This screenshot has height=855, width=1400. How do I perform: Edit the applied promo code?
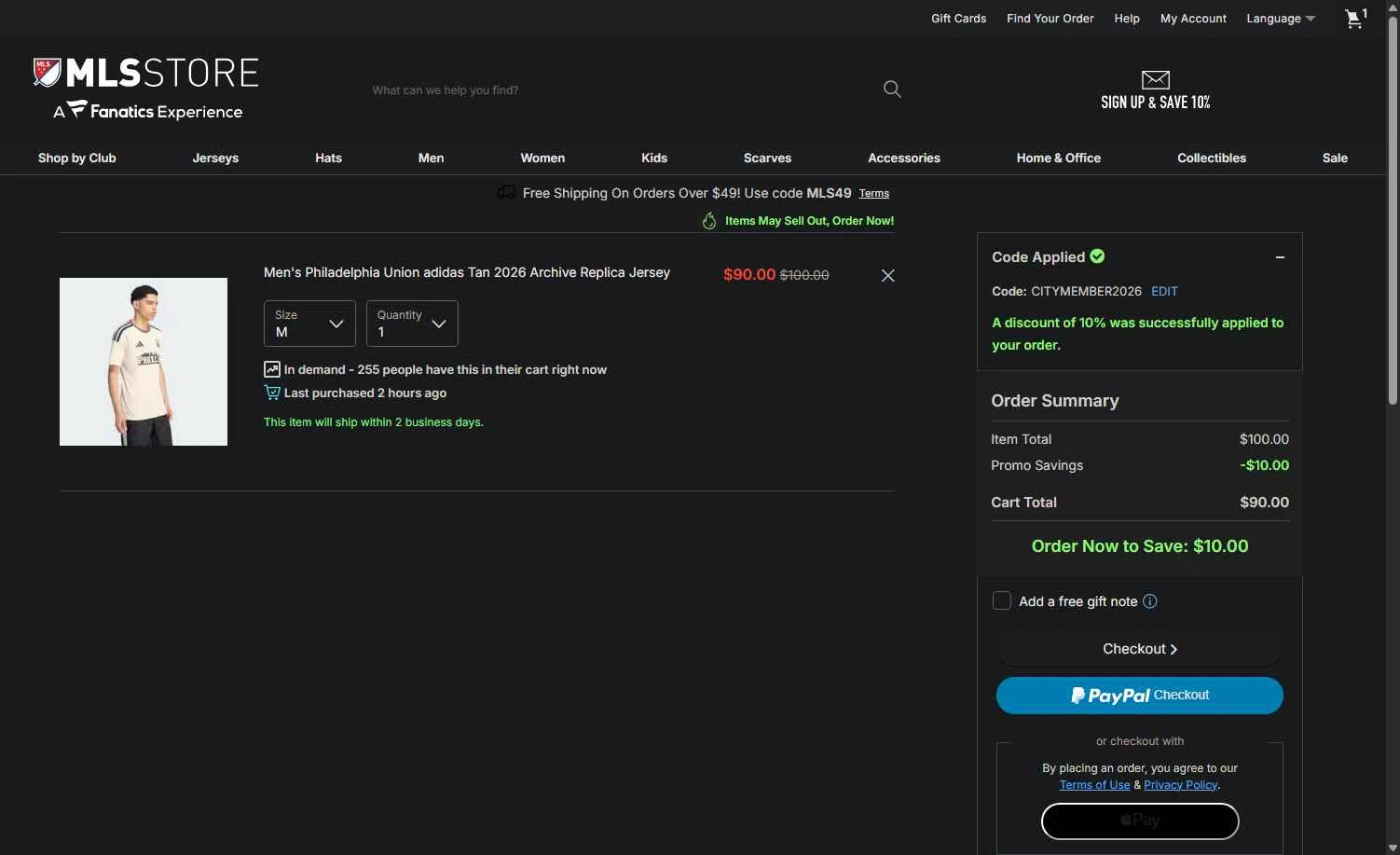(1164, 291)
